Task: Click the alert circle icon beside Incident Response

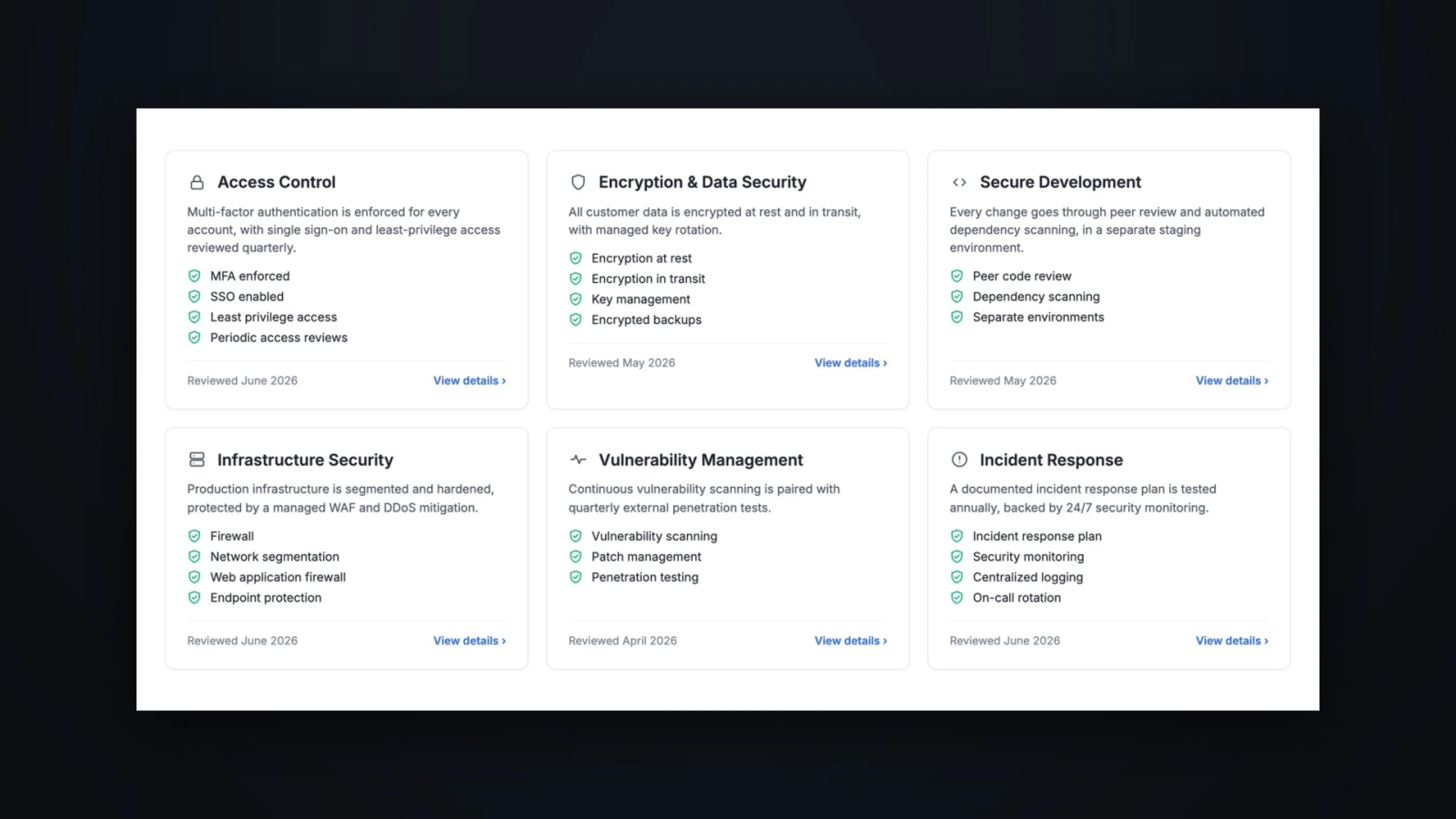Action: point(959,460)
